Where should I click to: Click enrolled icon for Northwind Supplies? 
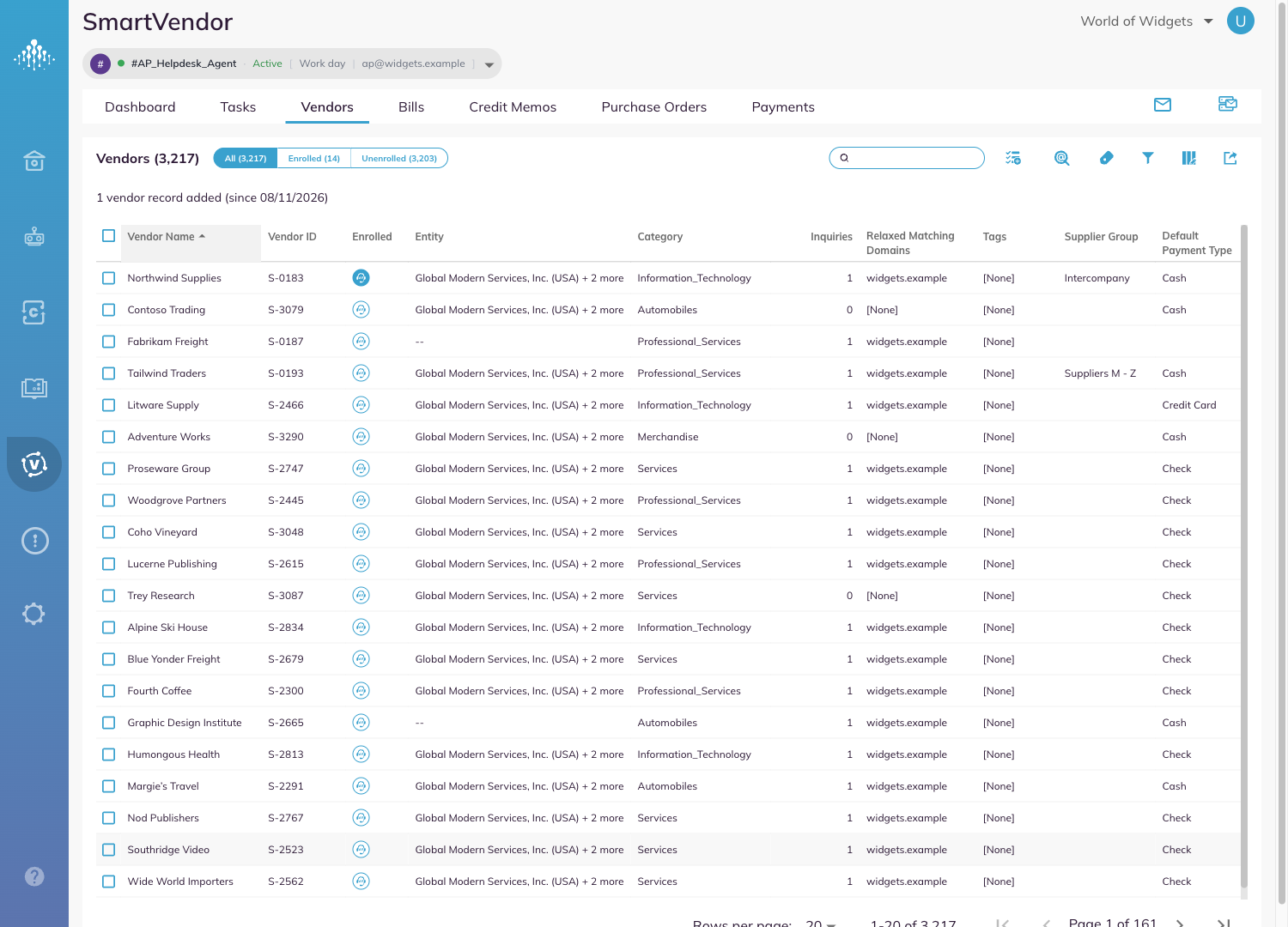point(361,278)
